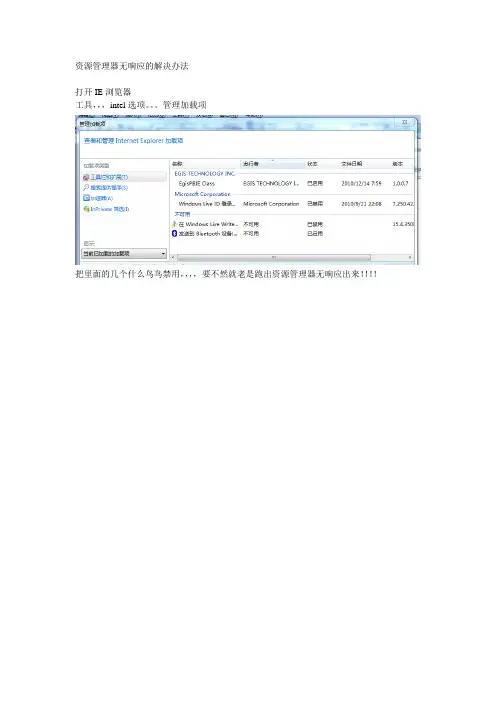Select the EgisPBIE Class add-on row
496x702 pixels.
point(293,184)
